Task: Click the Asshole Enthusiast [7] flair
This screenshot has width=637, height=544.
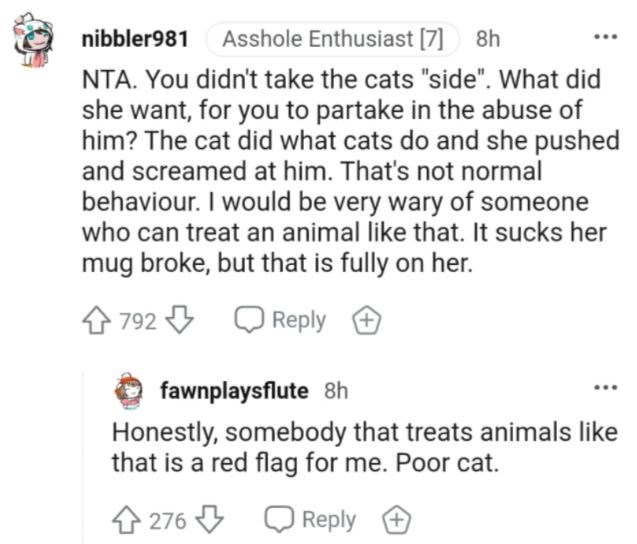Action: click(x=333, y=39)
